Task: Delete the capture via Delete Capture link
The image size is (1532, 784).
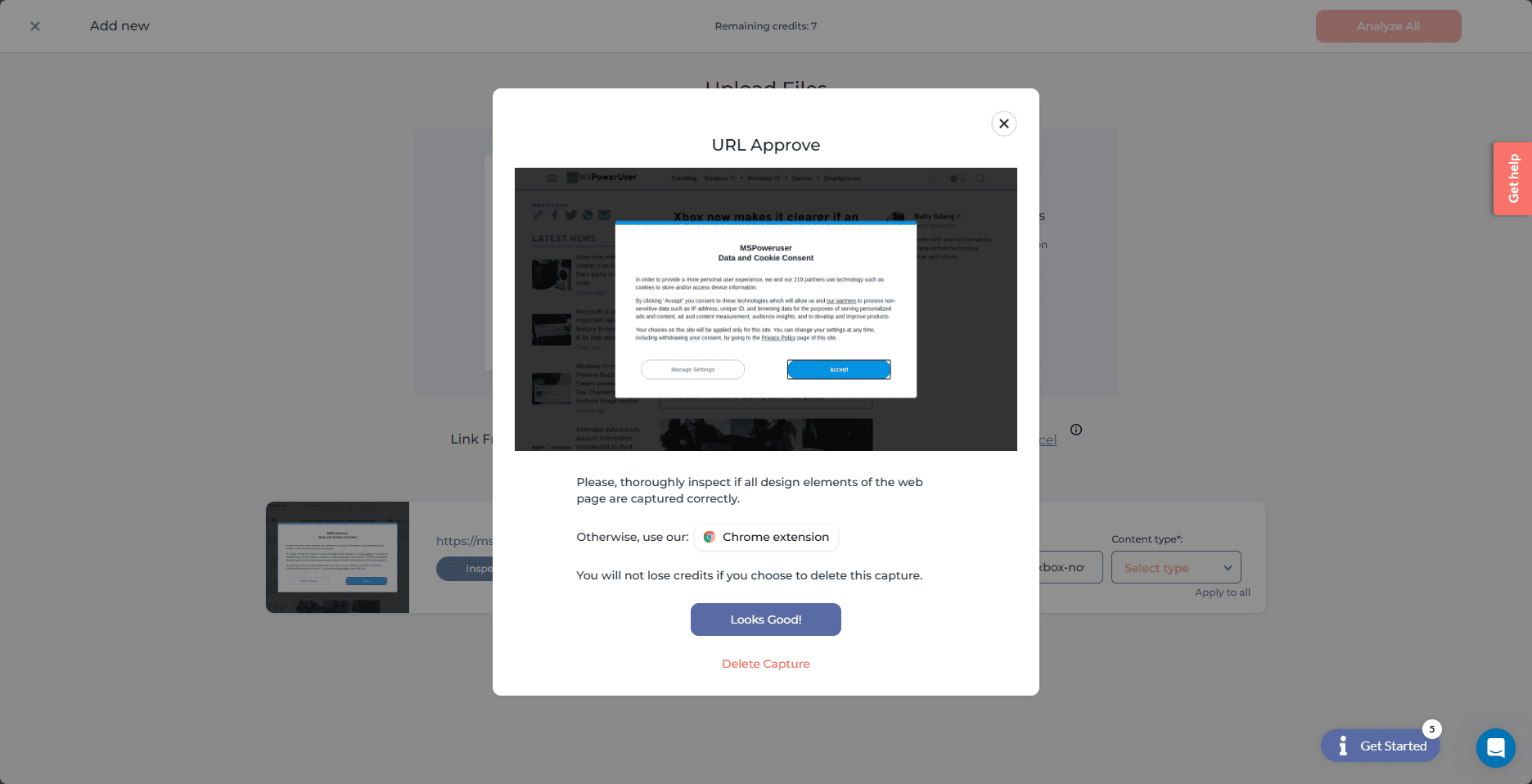Action: click(x=766, y=664)
